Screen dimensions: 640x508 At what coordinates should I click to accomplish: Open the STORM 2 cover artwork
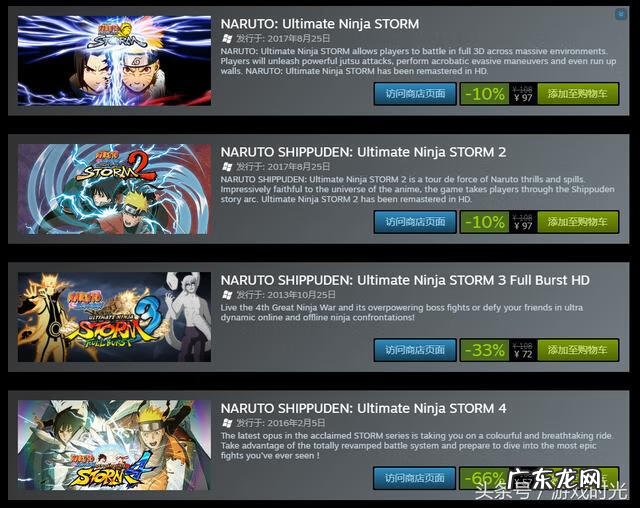pyautogui.click(x=114, y=189)
